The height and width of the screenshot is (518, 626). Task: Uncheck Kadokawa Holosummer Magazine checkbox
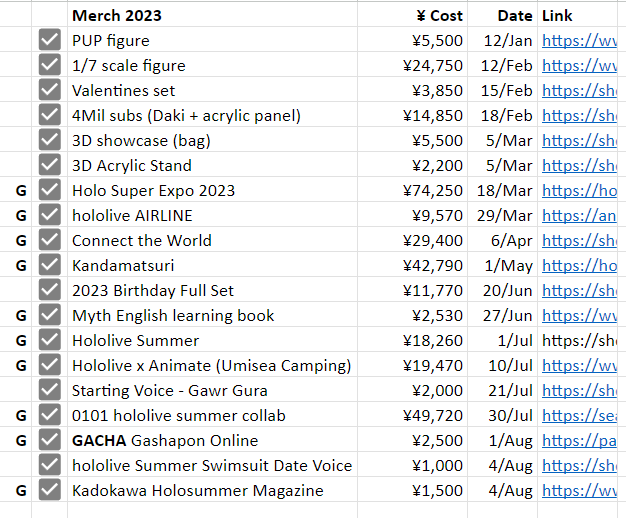(x=50, y=491)
